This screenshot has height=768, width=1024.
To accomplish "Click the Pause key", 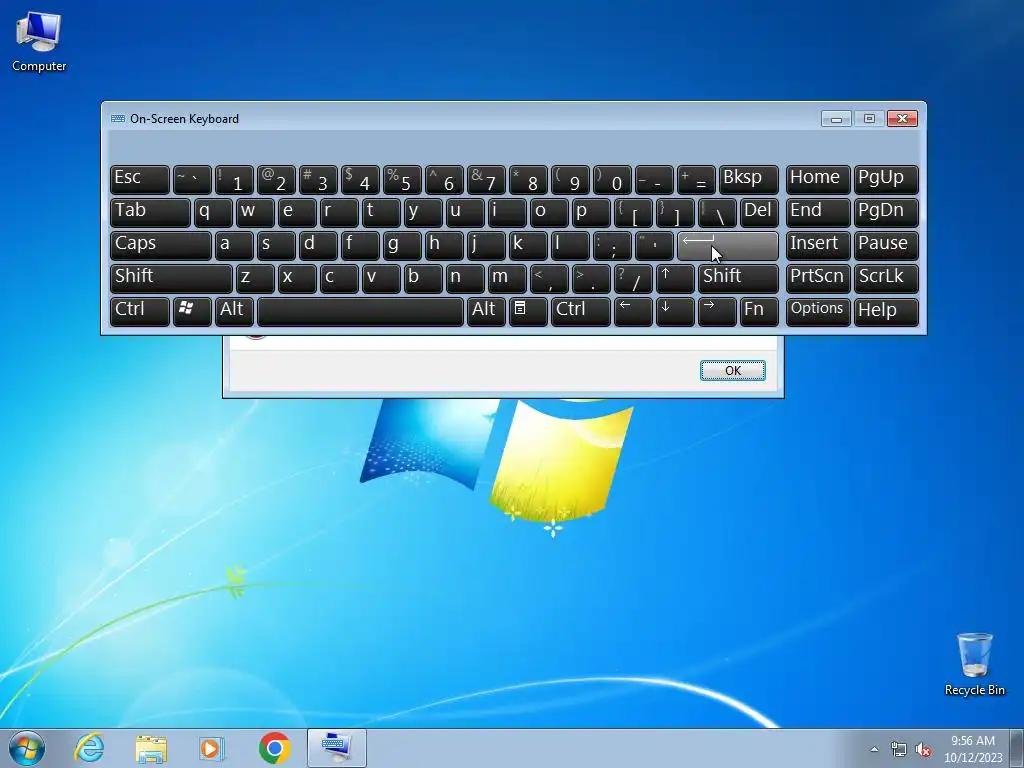I will 886,245.
